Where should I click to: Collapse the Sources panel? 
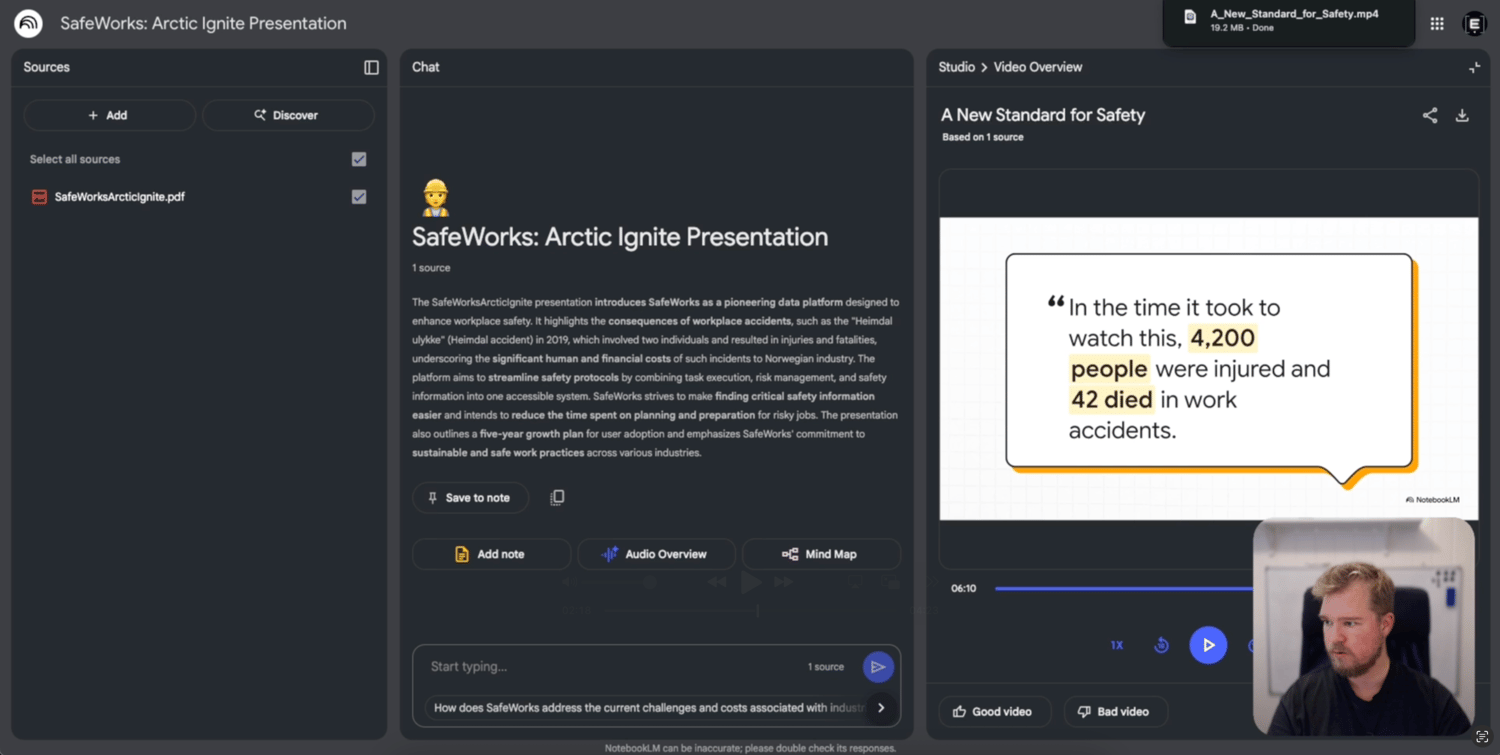click(x=371, y=67)
